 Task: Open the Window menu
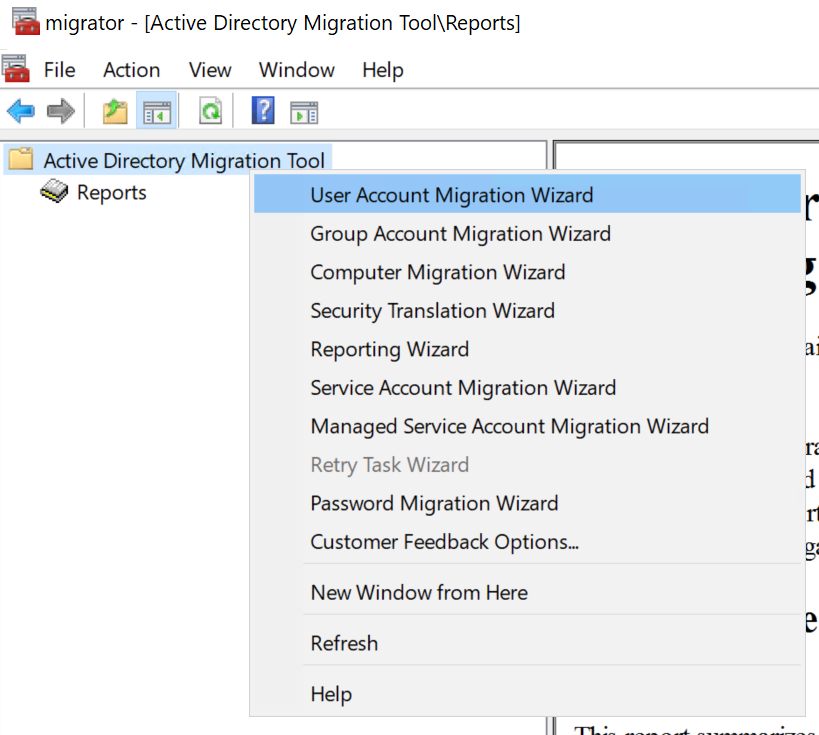click(297, 70)
